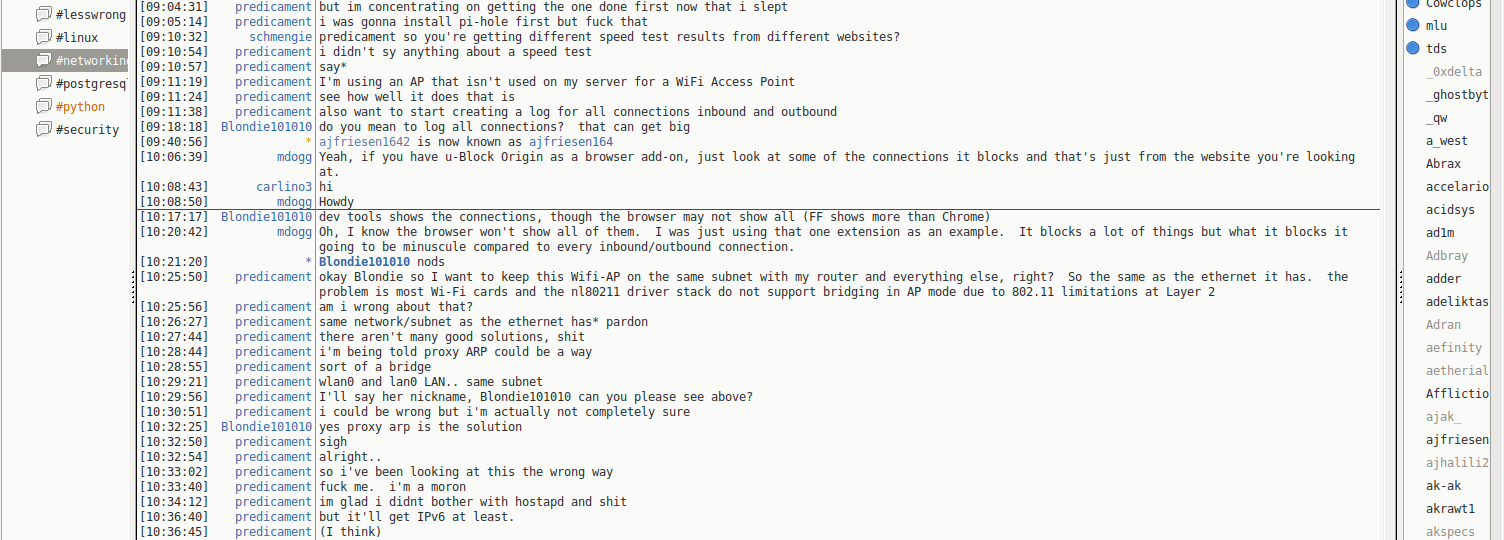Select user acidsys in the nick list
Viewport: 1504px width, 540px height.
coord(1450,210)
